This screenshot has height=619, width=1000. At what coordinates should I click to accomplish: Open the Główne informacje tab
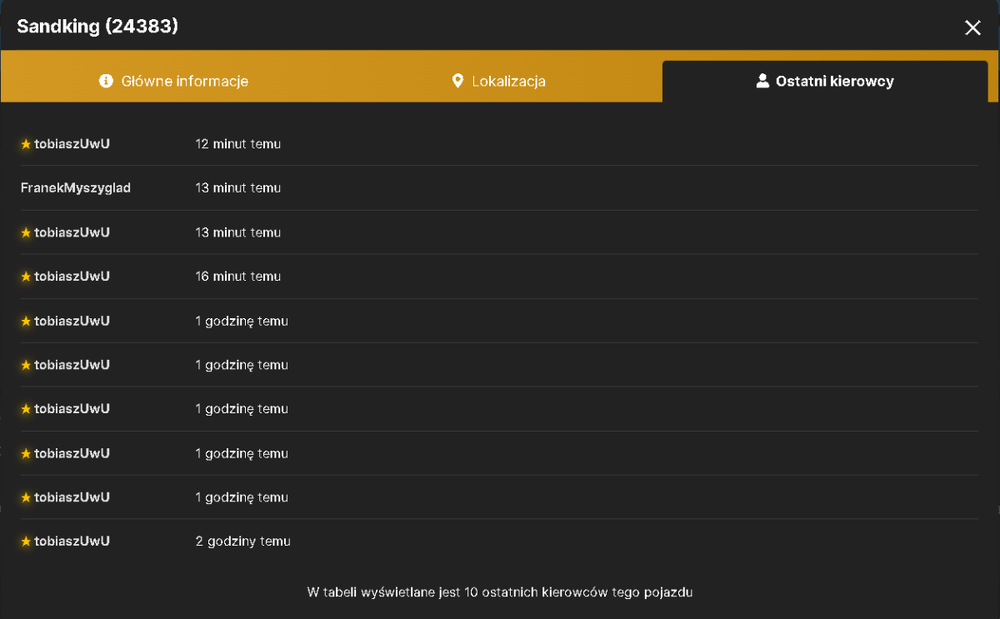tap(173, 81)
